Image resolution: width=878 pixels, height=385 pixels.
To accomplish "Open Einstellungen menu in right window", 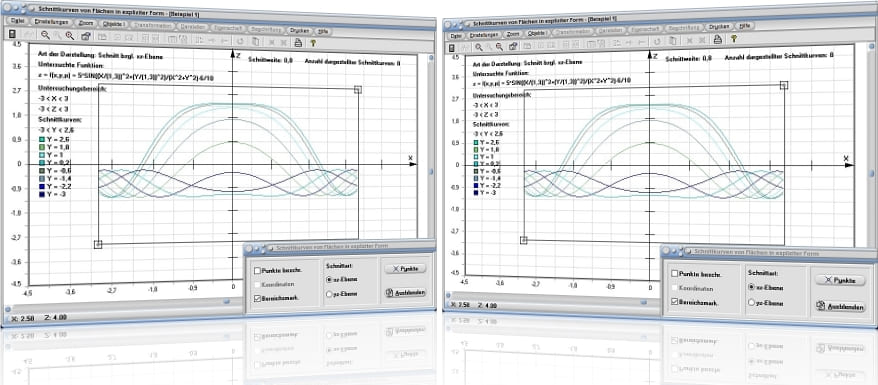I will tap(484, 35).
